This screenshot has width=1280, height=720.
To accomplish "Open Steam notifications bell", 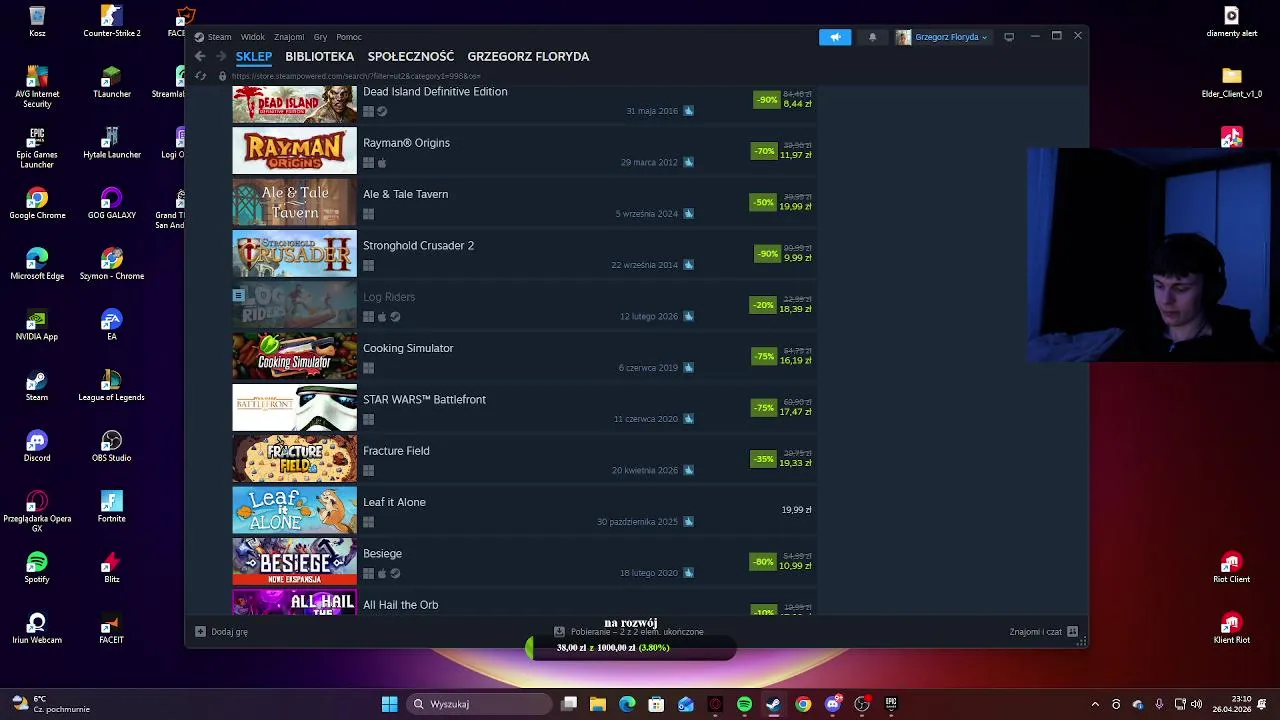I will tap(872, 37).
